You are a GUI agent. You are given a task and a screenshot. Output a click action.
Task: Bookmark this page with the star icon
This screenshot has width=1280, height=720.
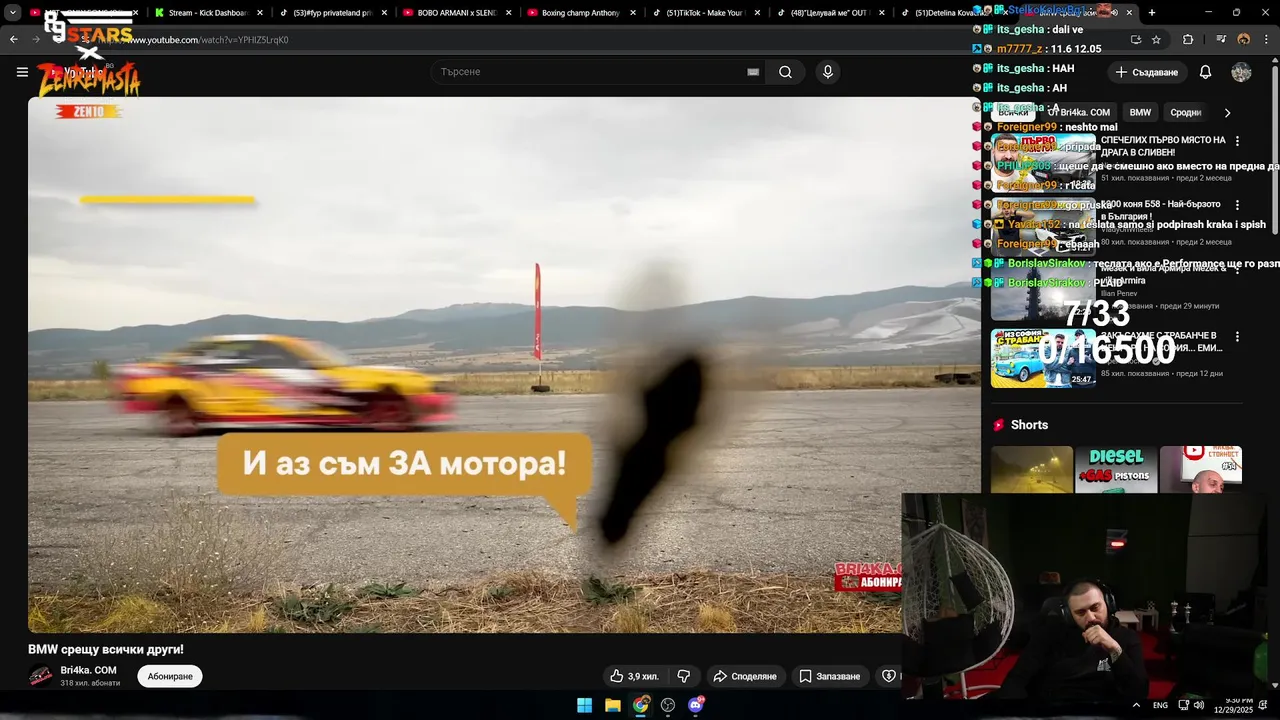tap(1156, 40)
